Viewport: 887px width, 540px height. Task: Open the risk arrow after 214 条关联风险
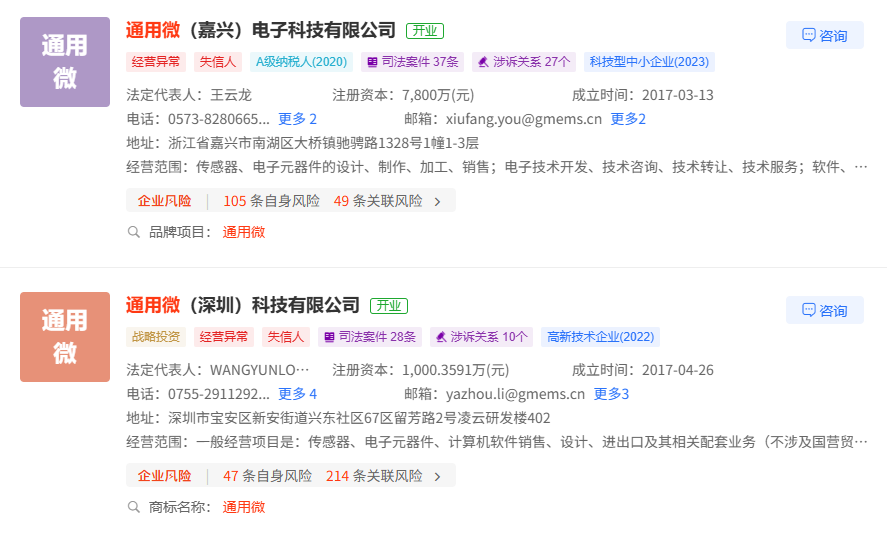pos(437,476)
